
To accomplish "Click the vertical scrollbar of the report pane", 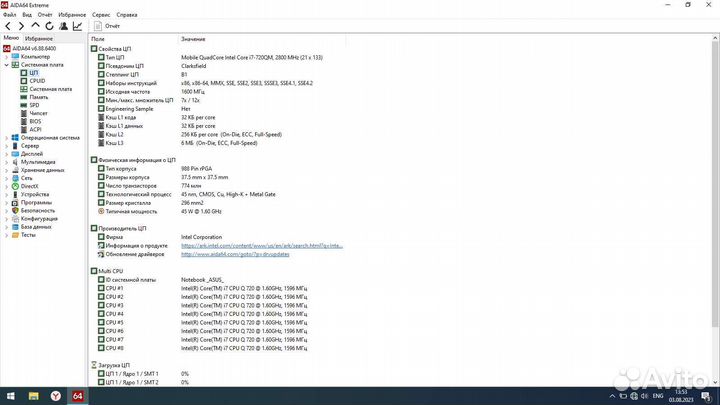I will click(715, 184).
